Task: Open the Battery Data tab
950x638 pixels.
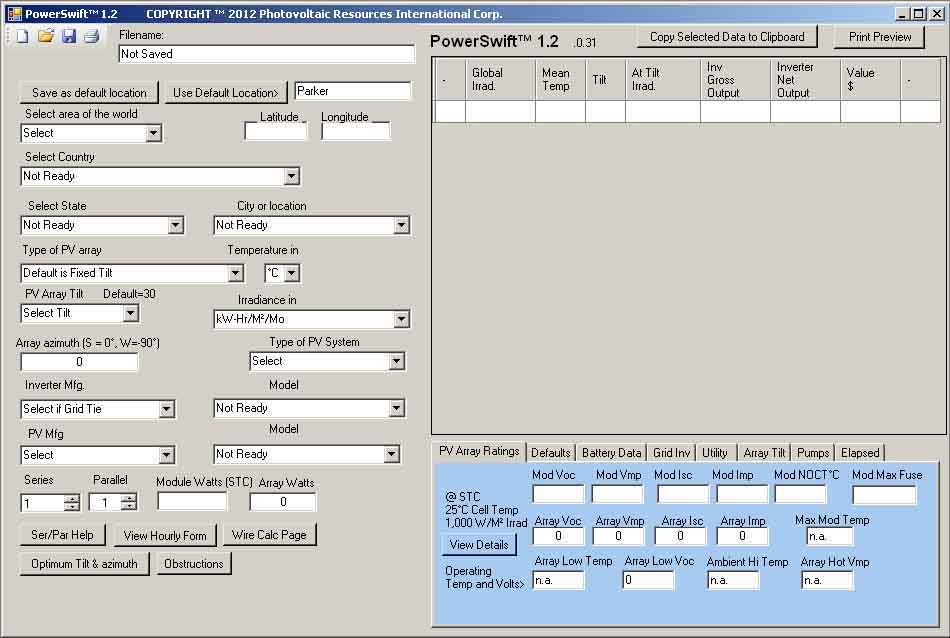Action: [x=611, y=453]
